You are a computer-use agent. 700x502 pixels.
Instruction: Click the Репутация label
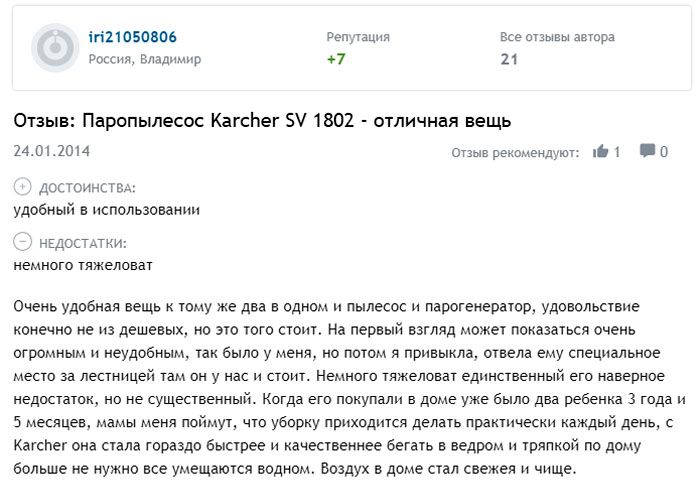click(x=358, y=37)
